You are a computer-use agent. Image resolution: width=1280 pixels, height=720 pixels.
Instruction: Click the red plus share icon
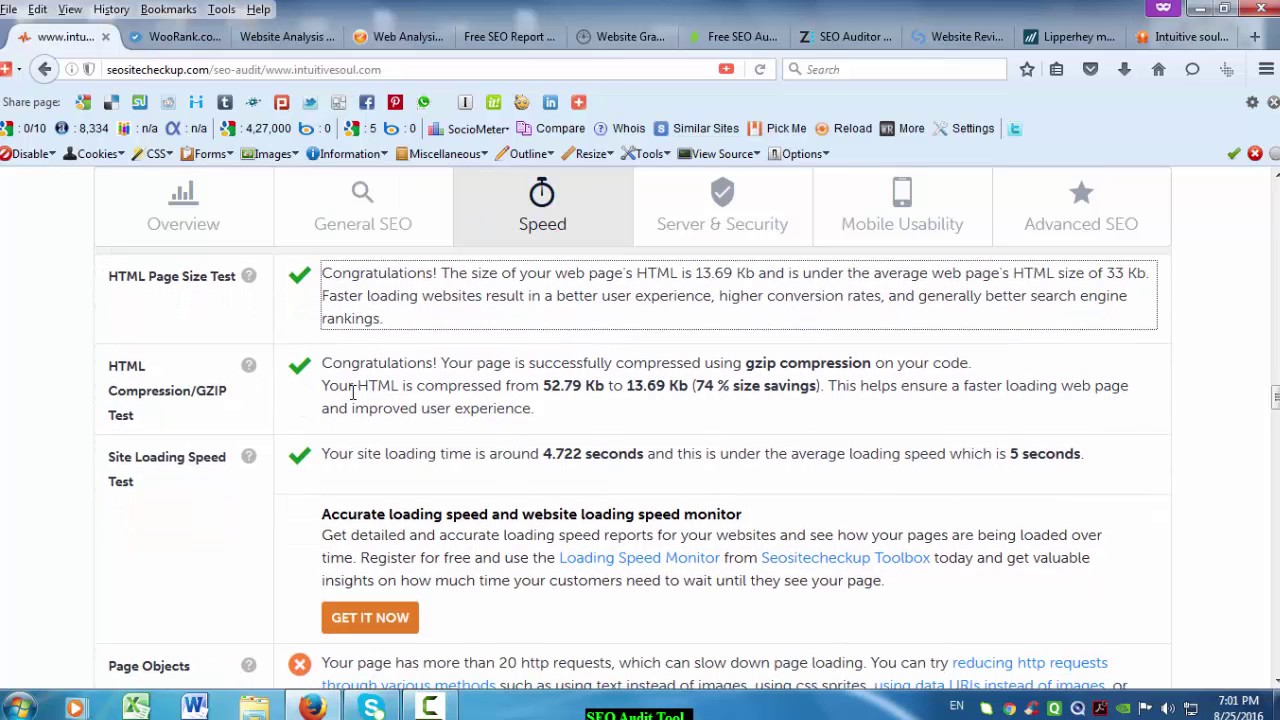(578, 102)
